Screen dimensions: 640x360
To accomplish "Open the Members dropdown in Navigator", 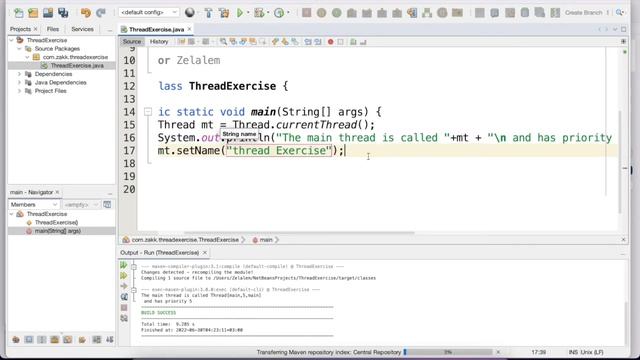I will point(34,204).
